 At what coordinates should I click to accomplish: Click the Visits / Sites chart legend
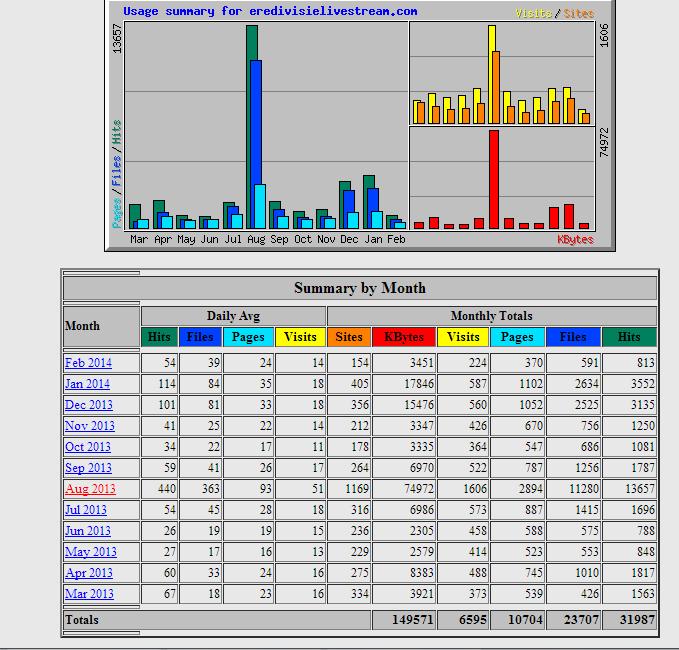[x=554, y=14]
